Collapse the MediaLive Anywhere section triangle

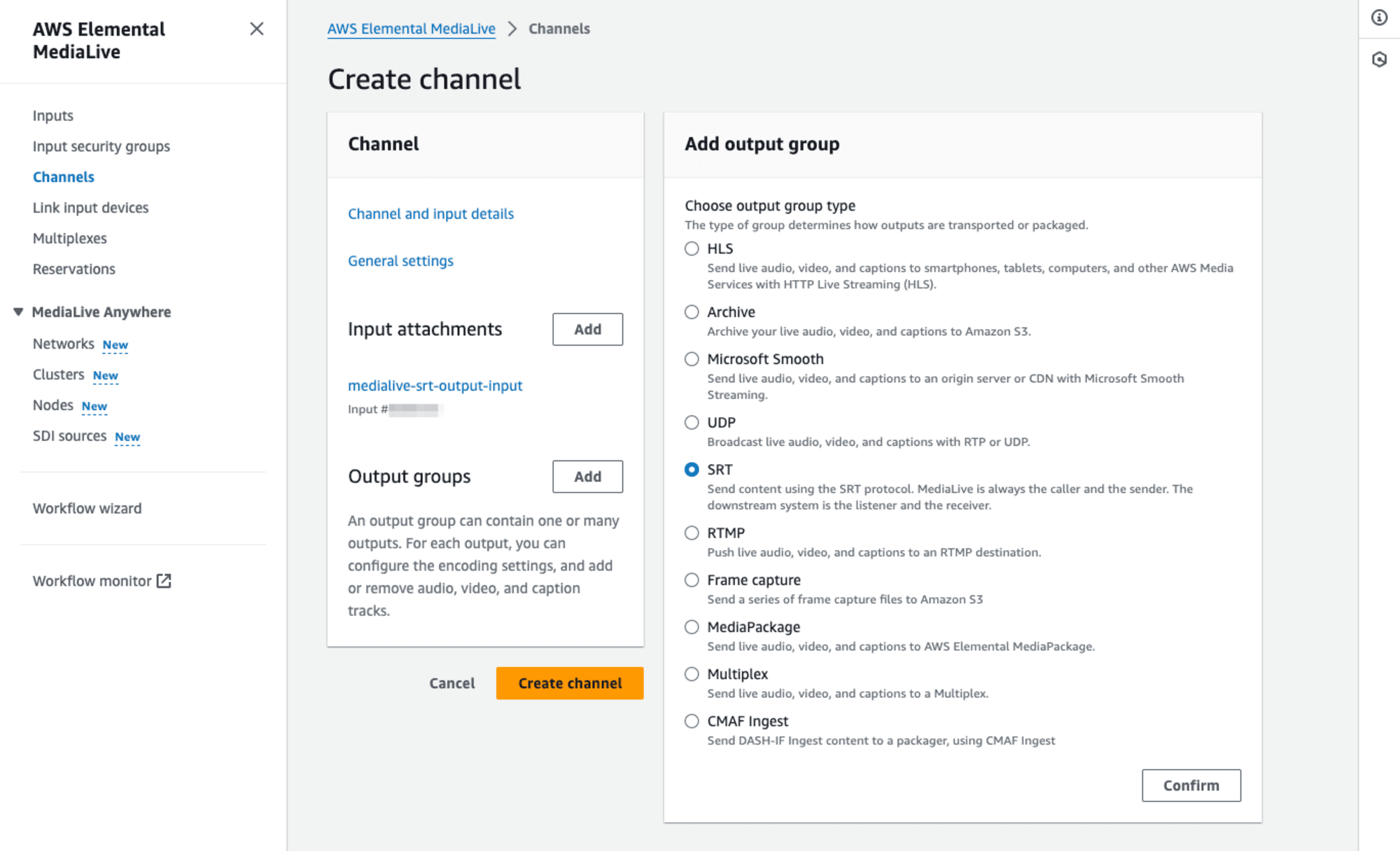click(18, 312)
